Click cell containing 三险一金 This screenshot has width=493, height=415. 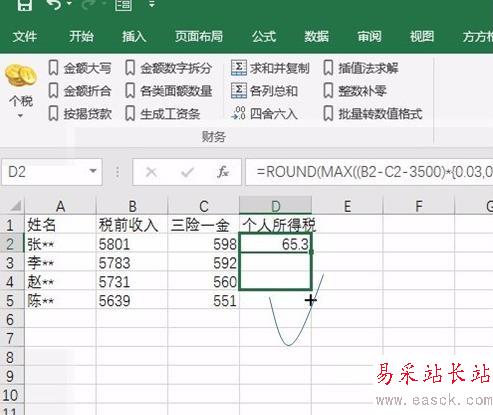(204, 225)
